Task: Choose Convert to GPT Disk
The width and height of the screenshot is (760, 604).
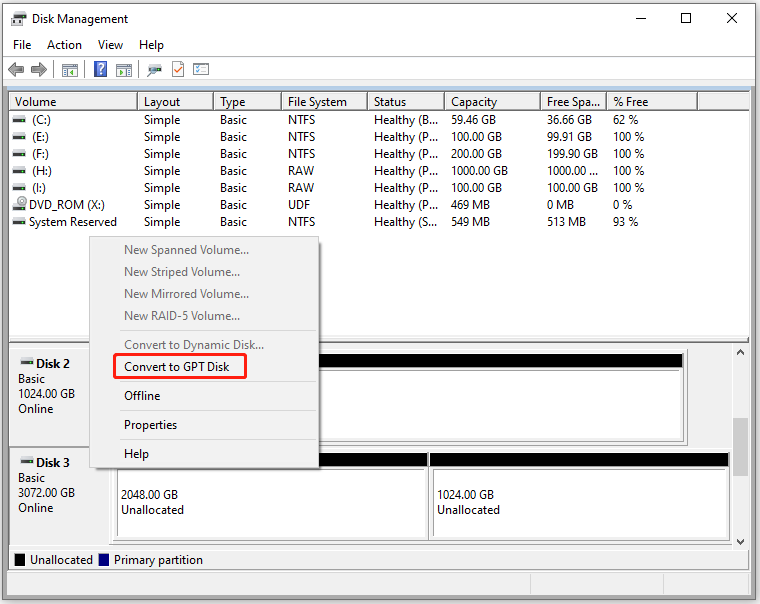Action: click(177, 367)
